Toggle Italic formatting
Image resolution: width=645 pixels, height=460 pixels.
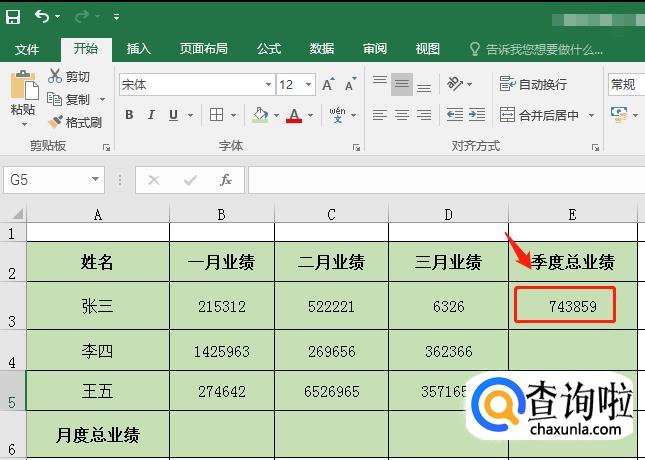click(x=153, y=115)
